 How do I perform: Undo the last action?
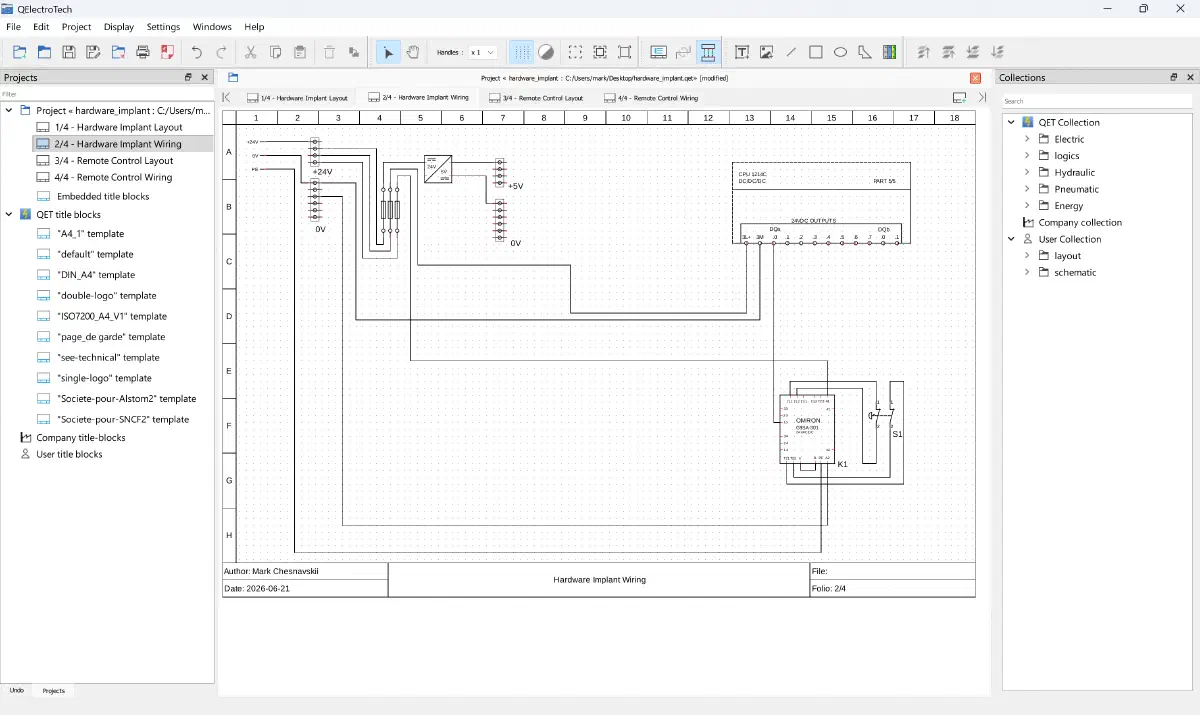click(x=197, y=52)
